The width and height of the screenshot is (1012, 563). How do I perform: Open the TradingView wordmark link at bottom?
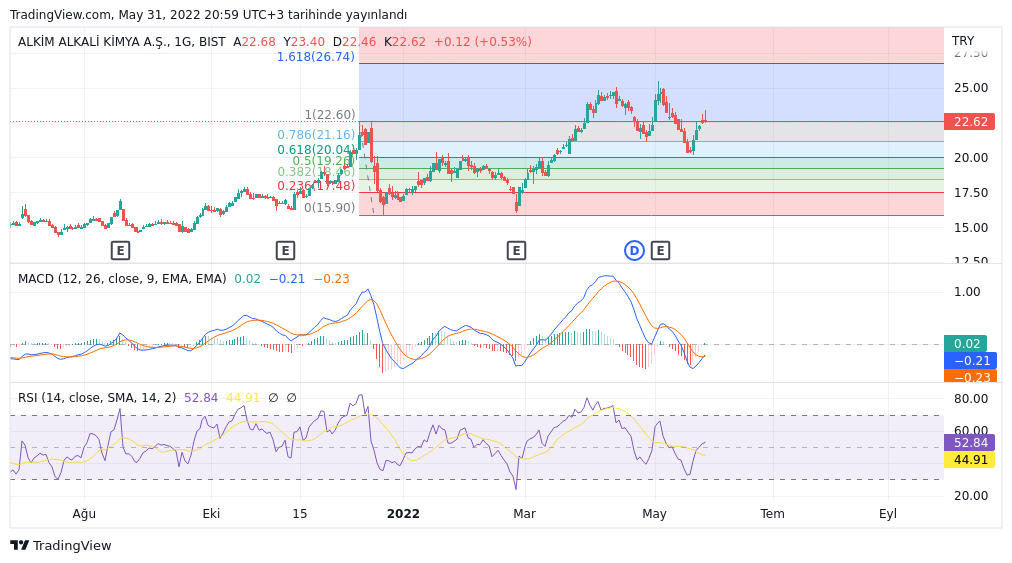pyautogui.click(x=72, y=546)
